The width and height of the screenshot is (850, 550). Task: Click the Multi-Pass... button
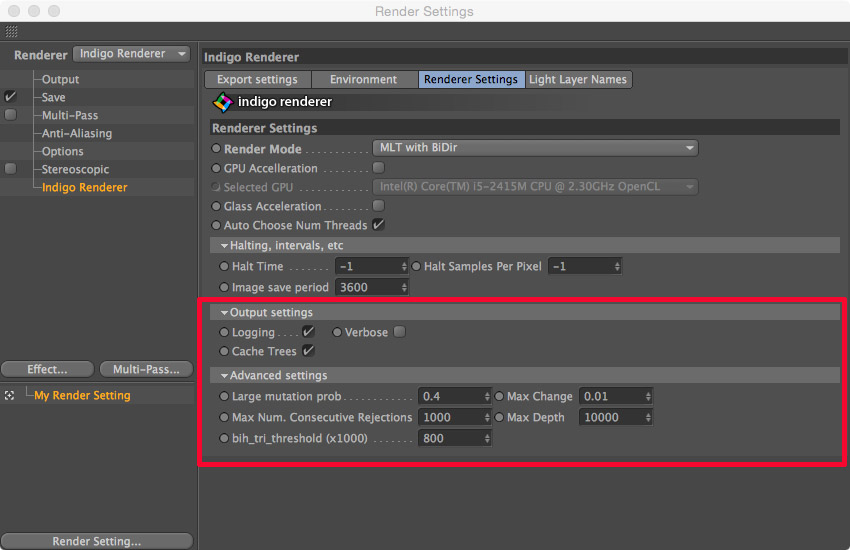[x=146, y=370]
